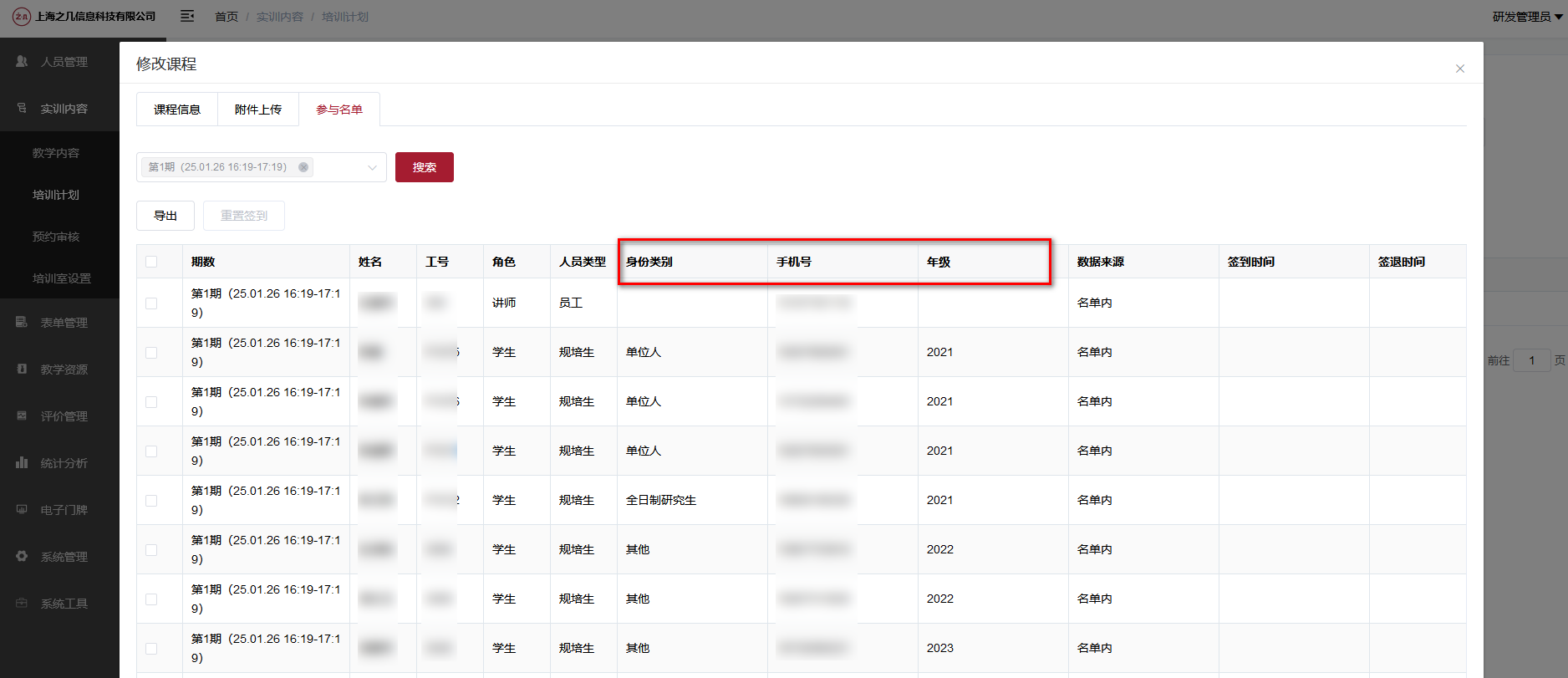Switch to 附件上传 tab
The height and width of the screenshot is (678, 1568).
tap(258, 110)
